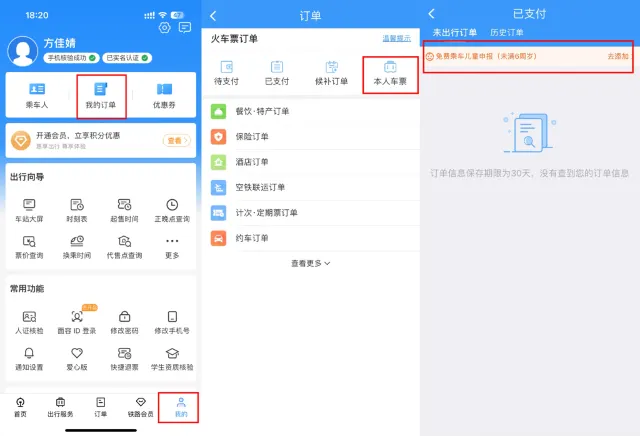This screenshot has width=640, height=436.
Task: Switch to 铁路会员 tab
Action: (x=140, y=407)
